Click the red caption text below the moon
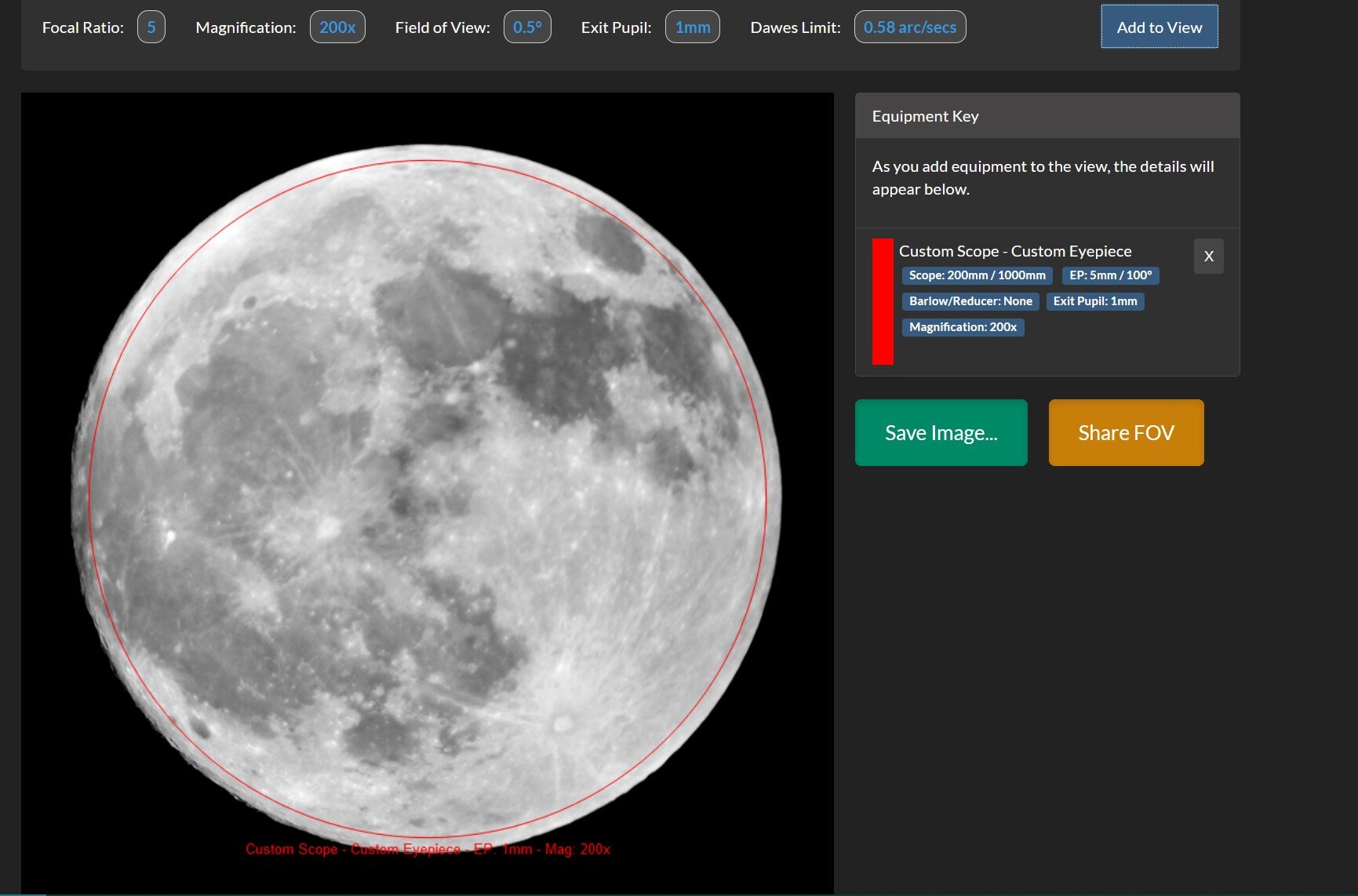The height and width of the screenshot is (896, 1358). (428, 849)
